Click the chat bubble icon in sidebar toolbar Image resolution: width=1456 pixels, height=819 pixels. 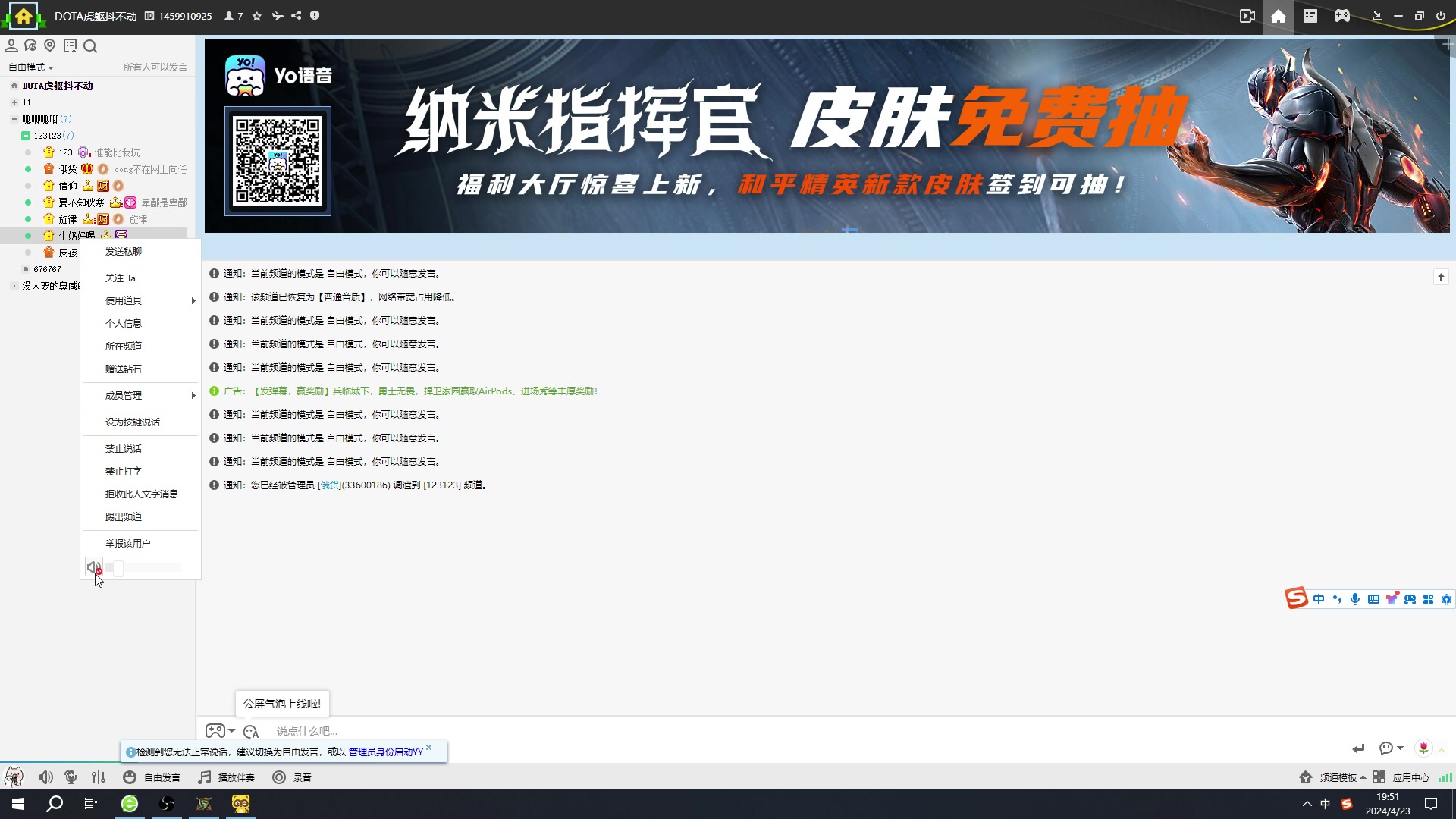point(30,46)
